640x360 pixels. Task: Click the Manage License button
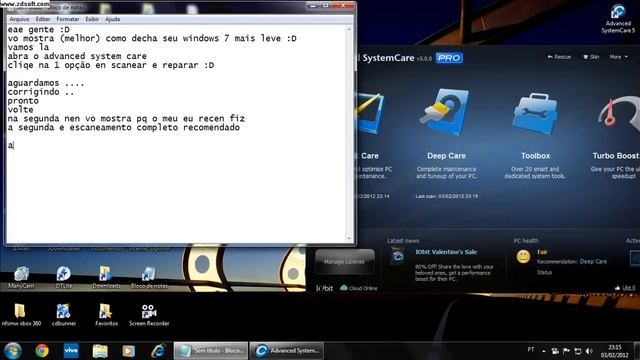(344, 262)
